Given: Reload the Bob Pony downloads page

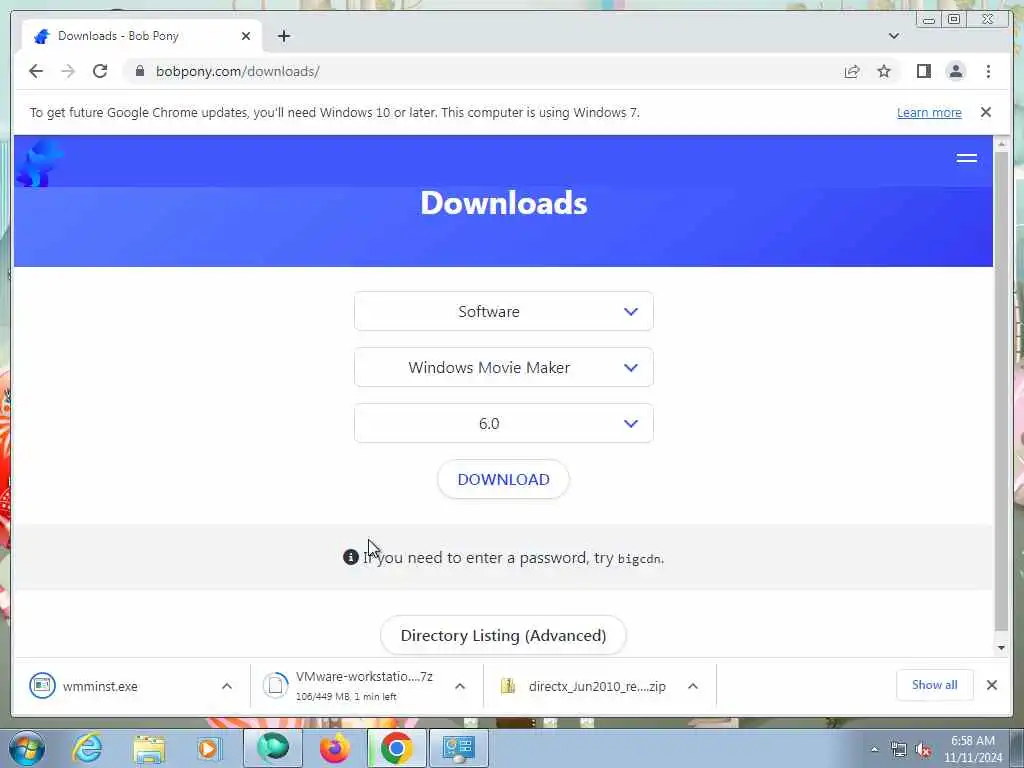Looking at the screenshot, I should 100,71.
